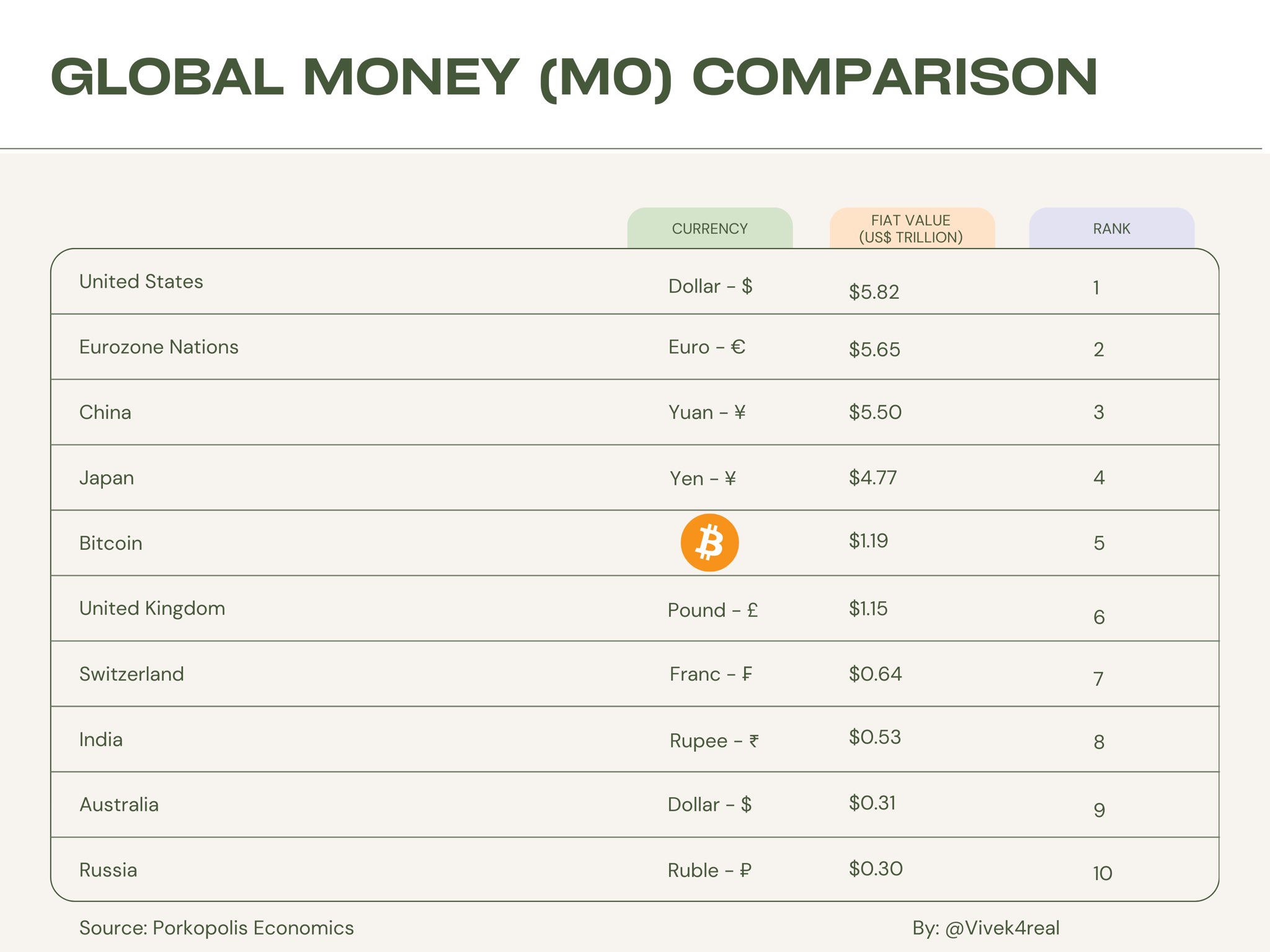This screenshot has width=1270, height=952.
Task: Click the Yuan – ¥ currency cell
Action: 706,413
